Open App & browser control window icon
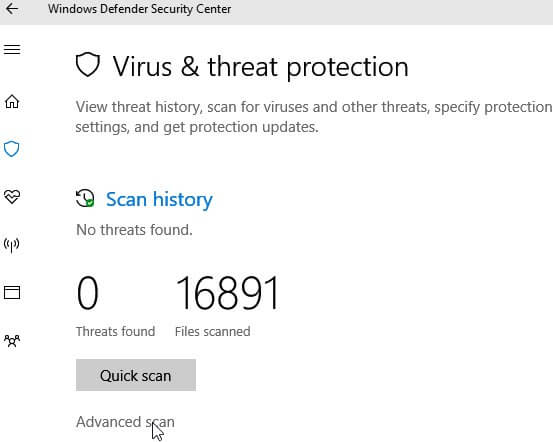Screen dimensions: 553x442 12,292
